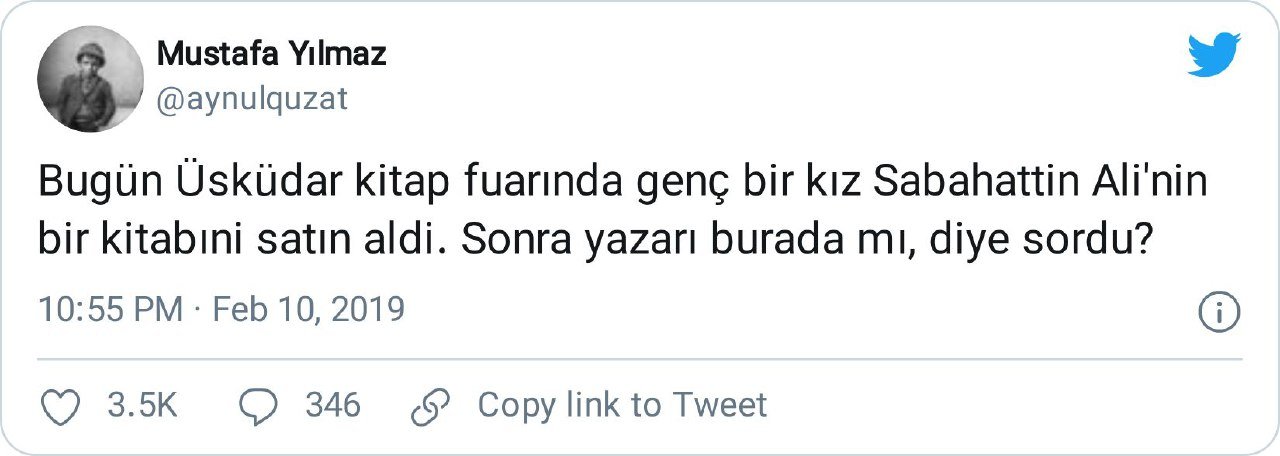Click the 3.5K likes count
1280x456 pixels.
coord(141,405)
